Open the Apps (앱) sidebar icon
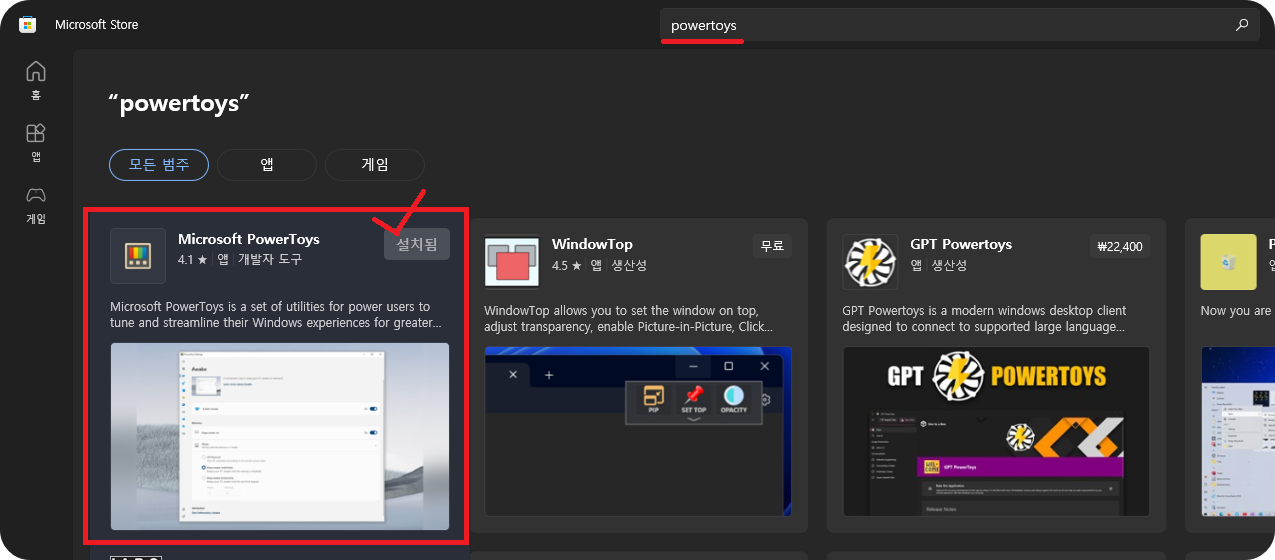The height and width of the screenshot is (560, 1275). (36, 142)
